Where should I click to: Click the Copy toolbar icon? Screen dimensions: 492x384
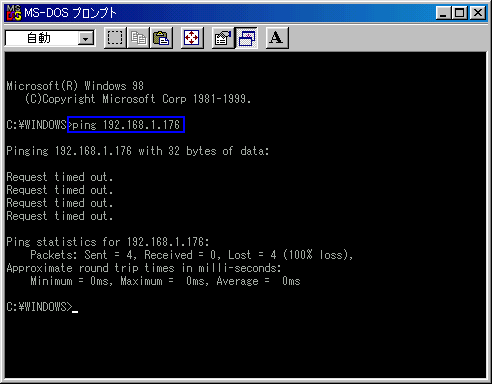(x=138, y=38)
